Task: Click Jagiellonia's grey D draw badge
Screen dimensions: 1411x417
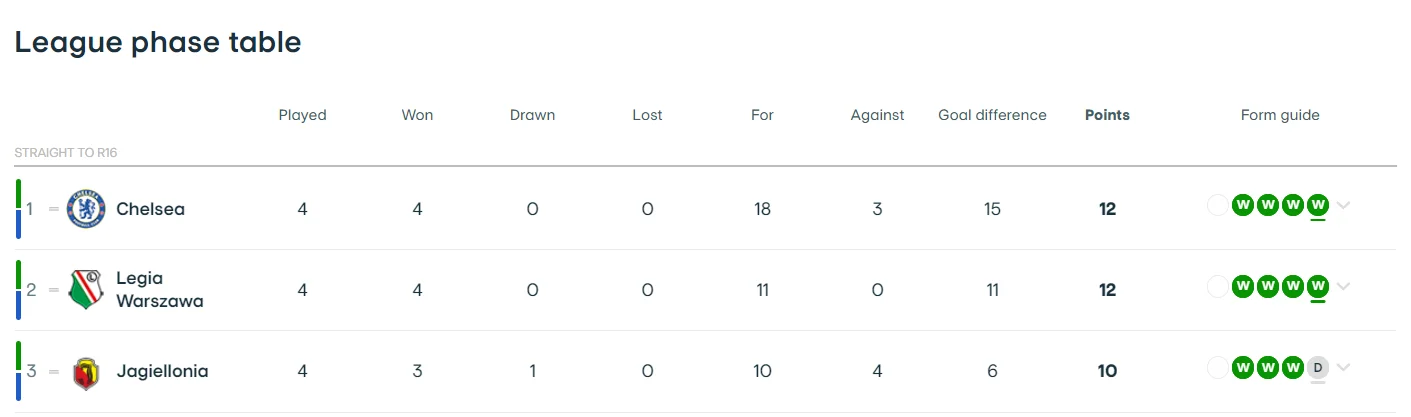Action: [x=1318, y=367]
